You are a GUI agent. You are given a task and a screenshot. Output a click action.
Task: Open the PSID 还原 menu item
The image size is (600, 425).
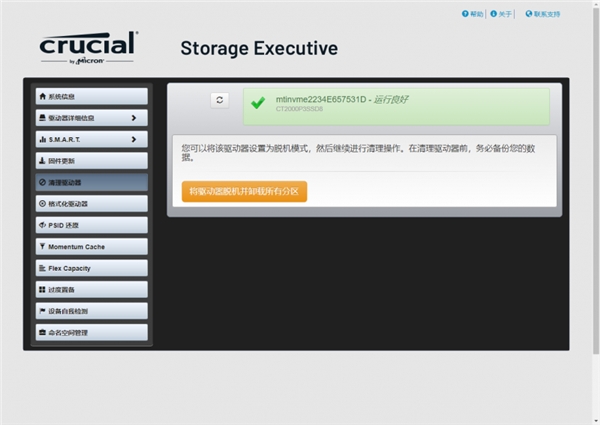tap(91, 225)
